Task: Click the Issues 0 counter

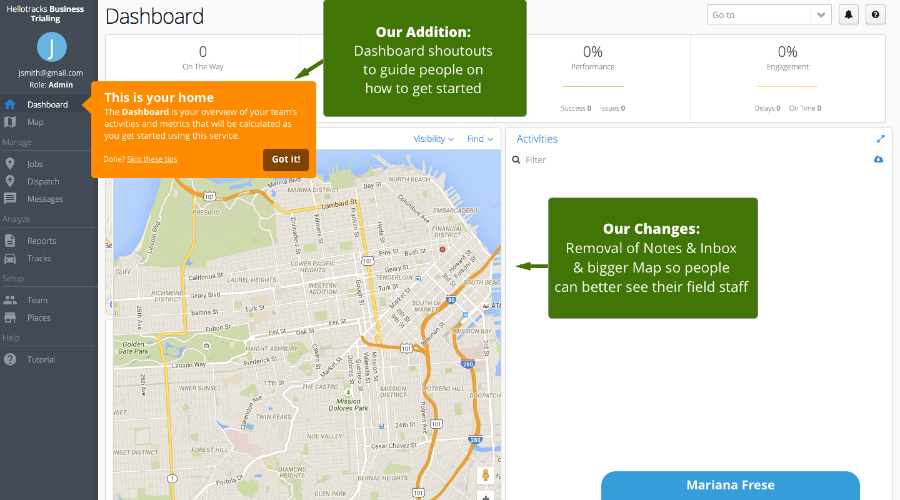Action: point(612,108)
